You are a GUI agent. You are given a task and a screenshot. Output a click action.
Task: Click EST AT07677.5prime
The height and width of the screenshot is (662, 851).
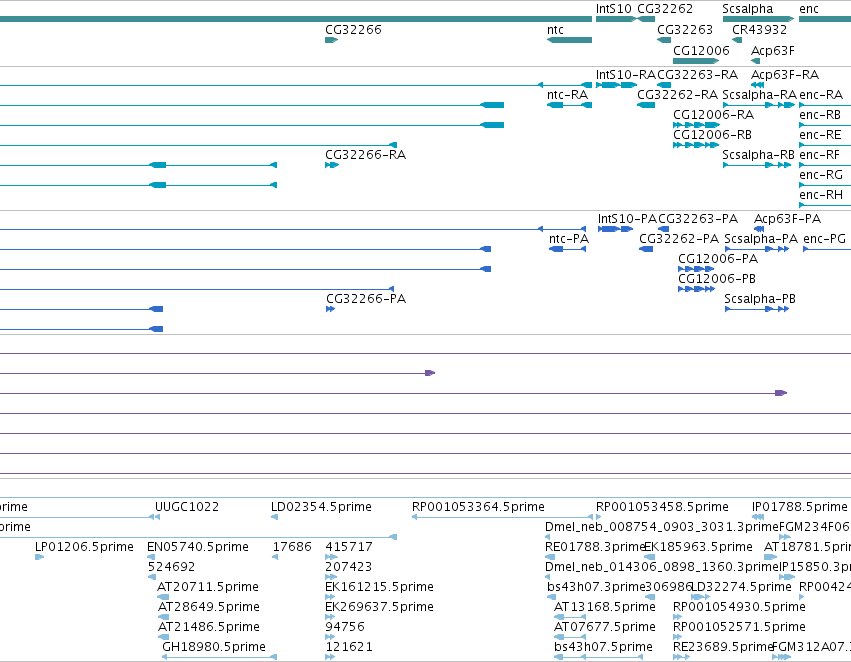tap(605, 627)
